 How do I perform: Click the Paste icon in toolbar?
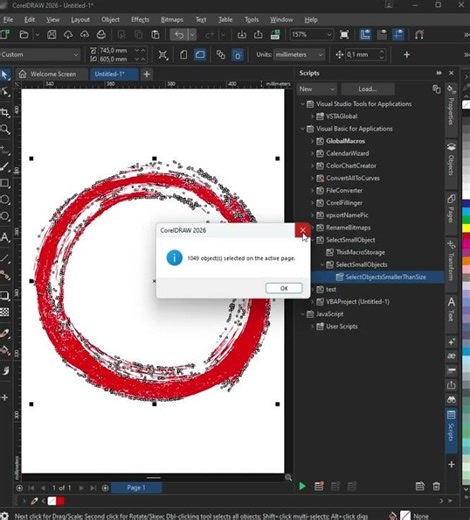tap(155, 35)
